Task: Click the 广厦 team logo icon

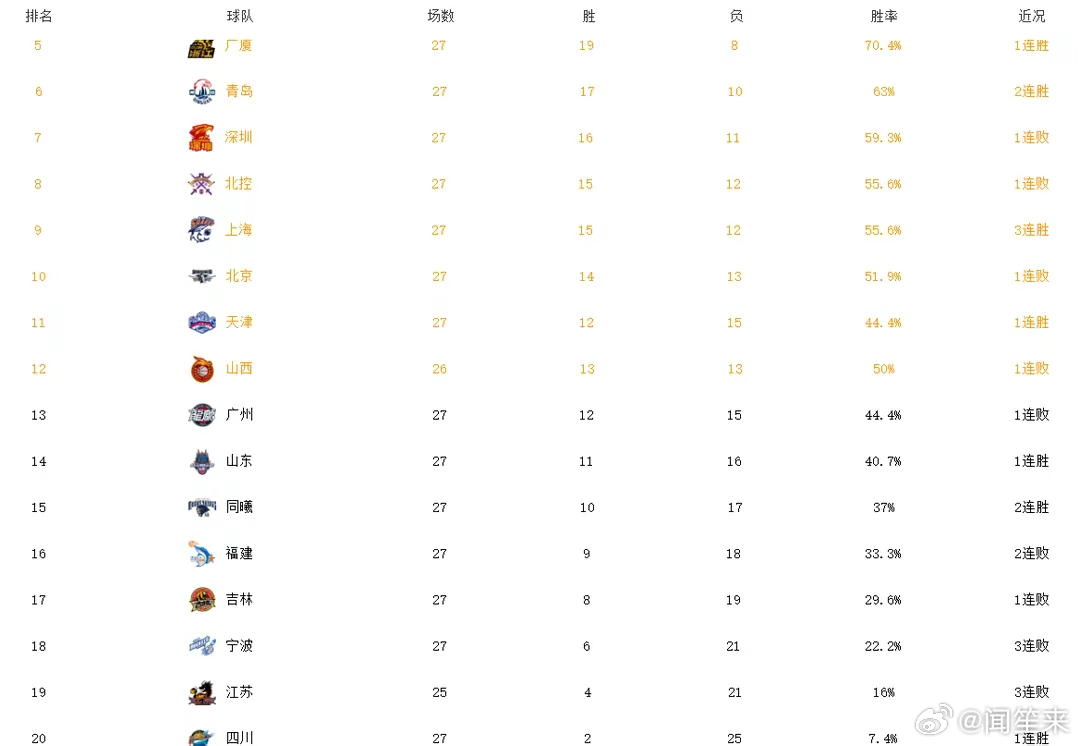Action: pyautogui.click(x=201, y=49)
